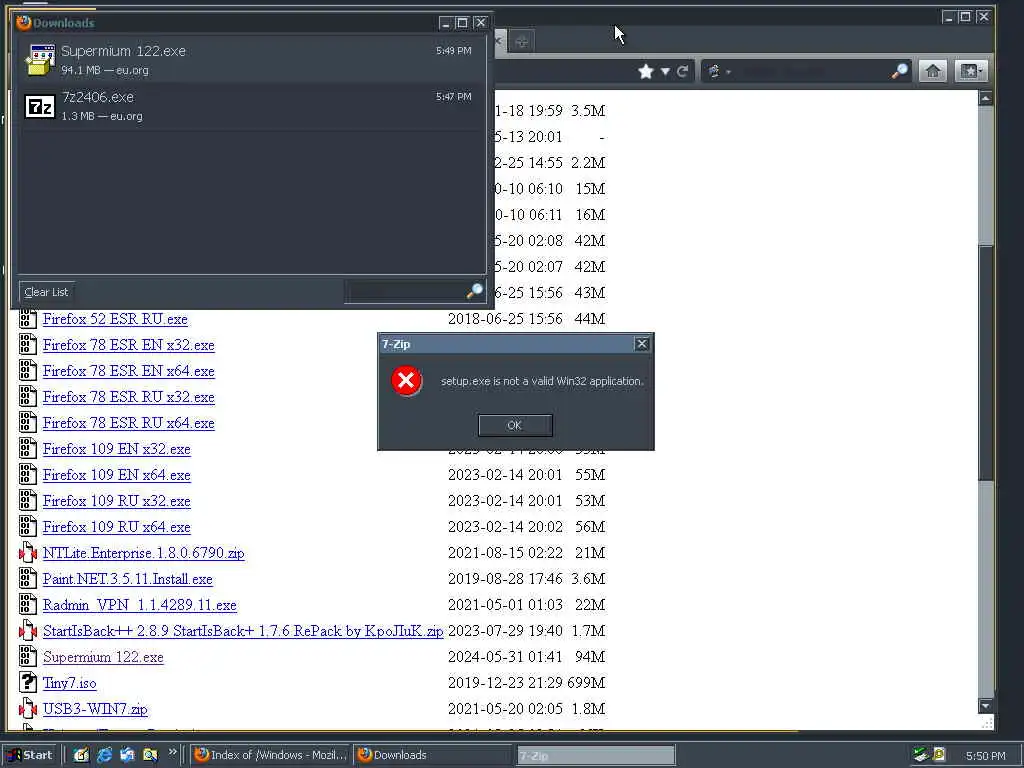Screen dimensions: 1024x768
Task: Click the unknown-file icon beside Tiny7.iso
Action: coord(27,683)
